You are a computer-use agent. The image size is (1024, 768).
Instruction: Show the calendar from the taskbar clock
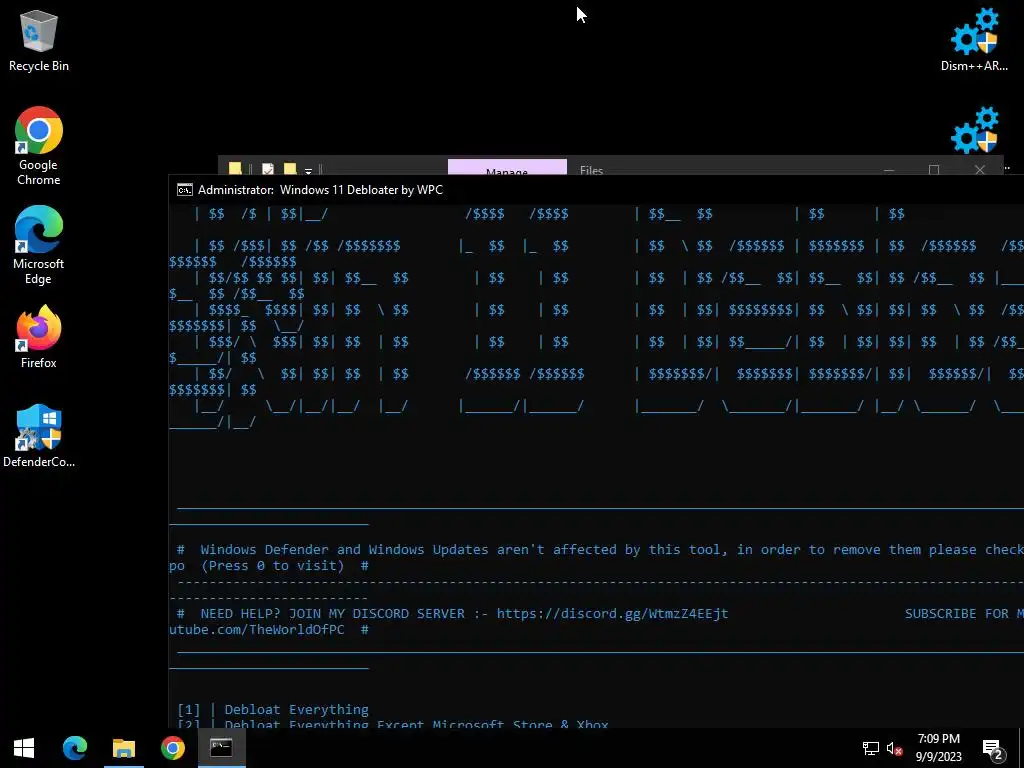coord(938,748)
